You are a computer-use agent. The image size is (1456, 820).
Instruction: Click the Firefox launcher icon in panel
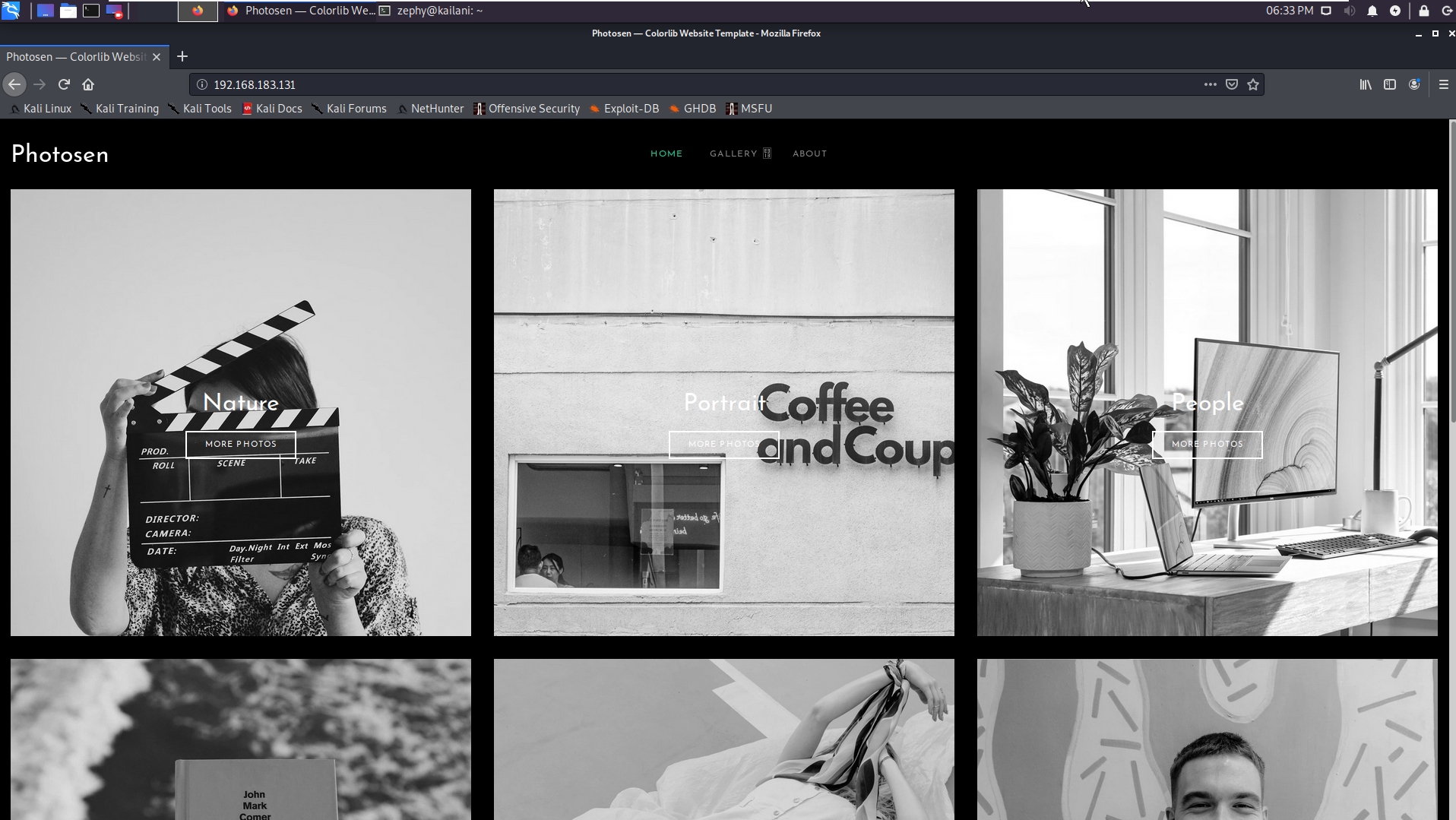[198, 11]
